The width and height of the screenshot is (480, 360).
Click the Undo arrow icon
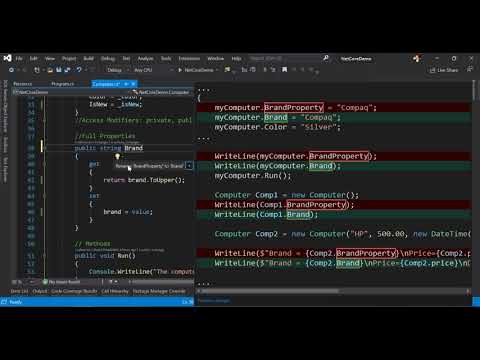tap(79, 70)
